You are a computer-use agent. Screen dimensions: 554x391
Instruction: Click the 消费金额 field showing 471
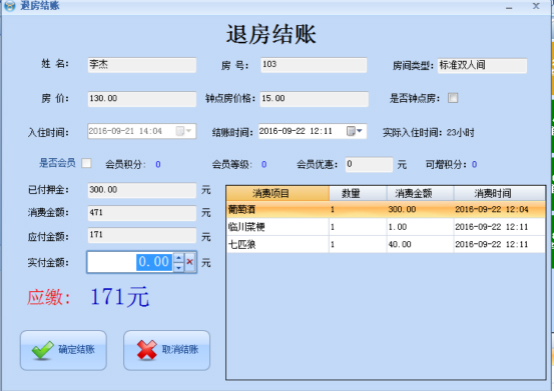[x=142, y=213]
